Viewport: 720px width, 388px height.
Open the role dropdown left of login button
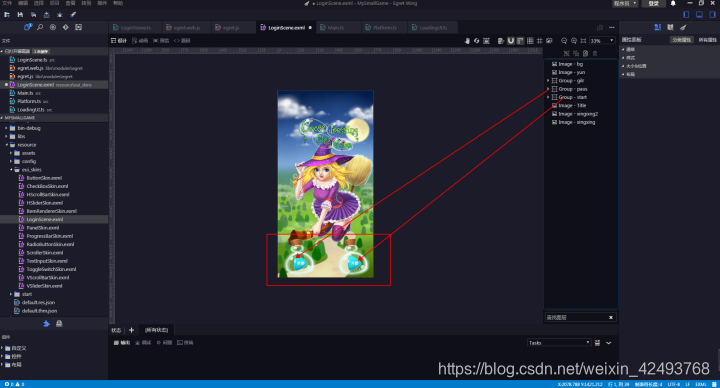point(625,3)
